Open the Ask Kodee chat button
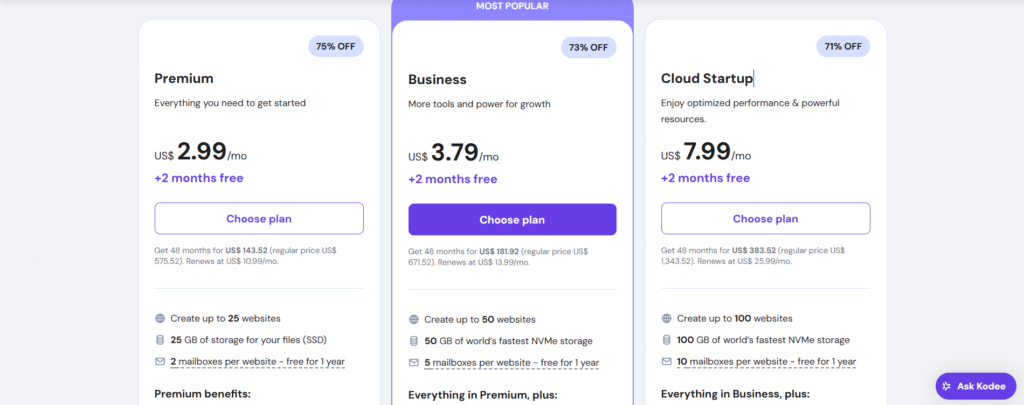 pos(976,386)
